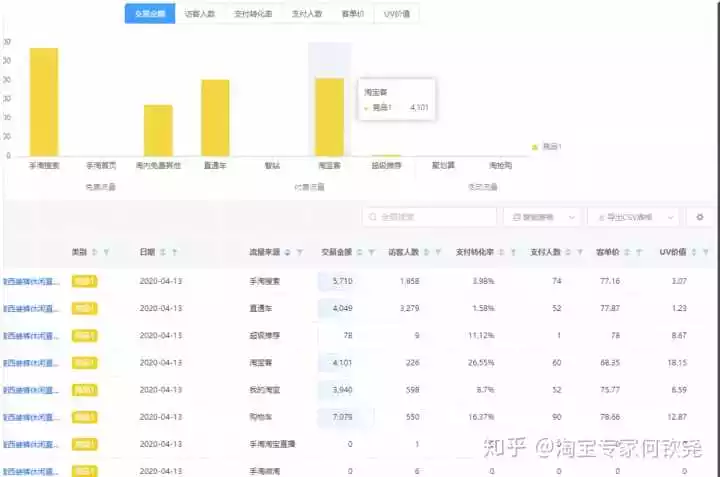Image resolution: width=720 pixels, height=477 pixels.
Task: Sort the 支付转化率 table column
Action: pos(501,252)
